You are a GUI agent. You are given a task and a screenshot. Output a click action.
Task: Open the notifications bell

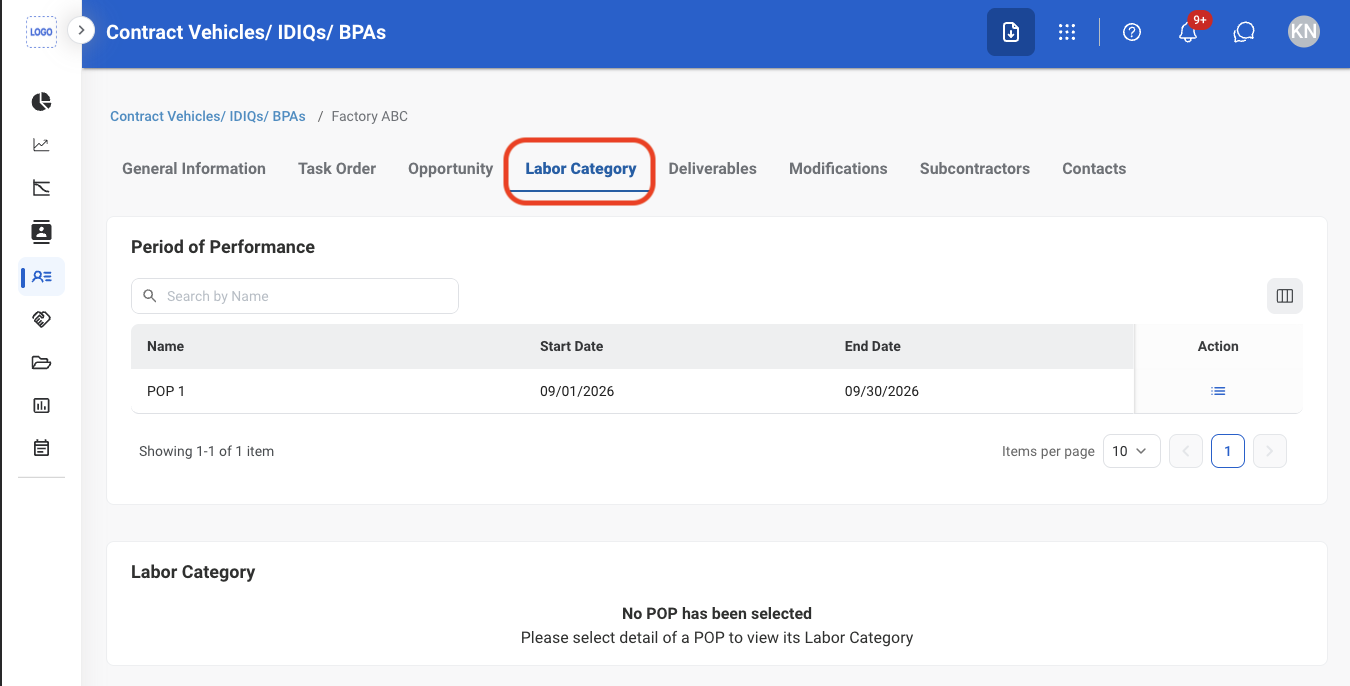coord(1188,32)
